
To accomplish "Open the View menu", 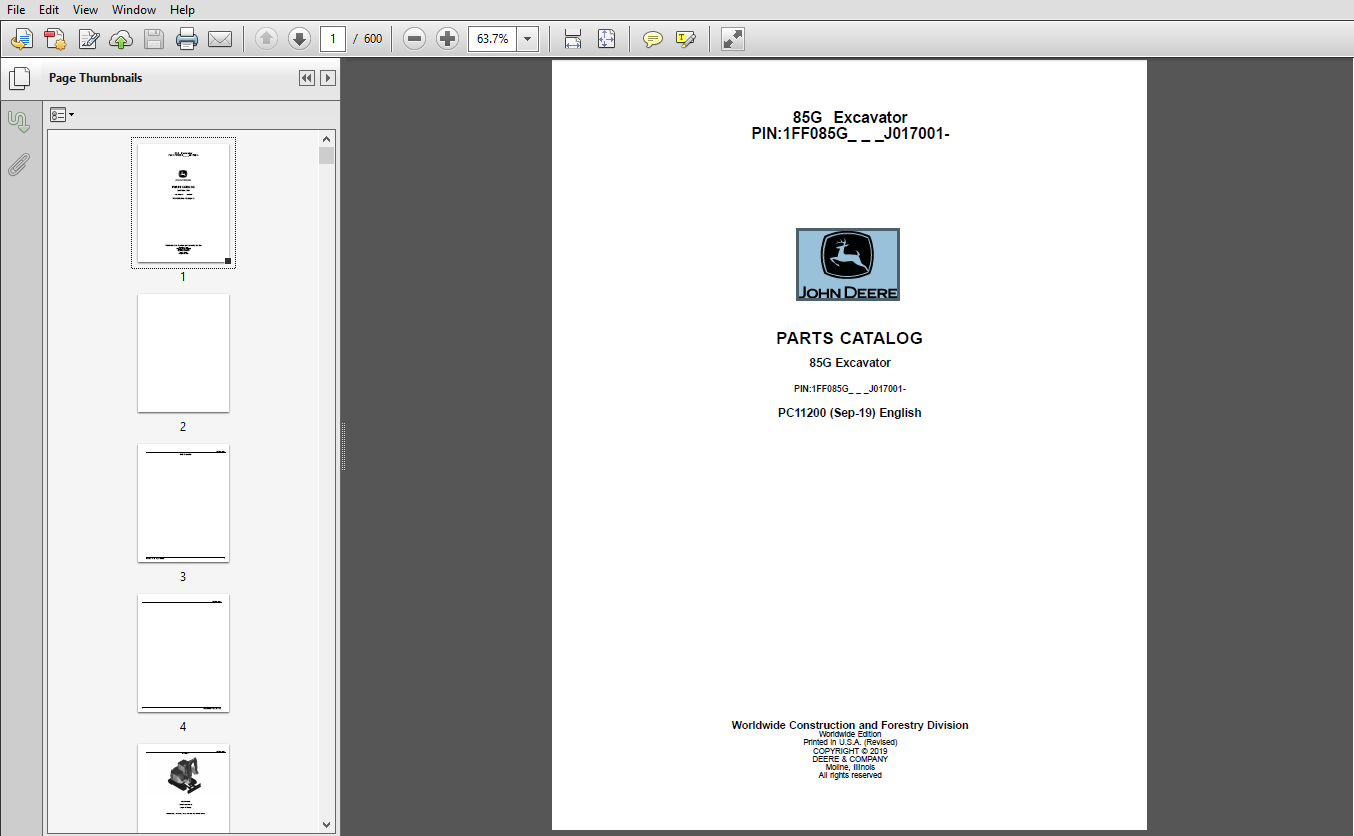I will (85, 9).
